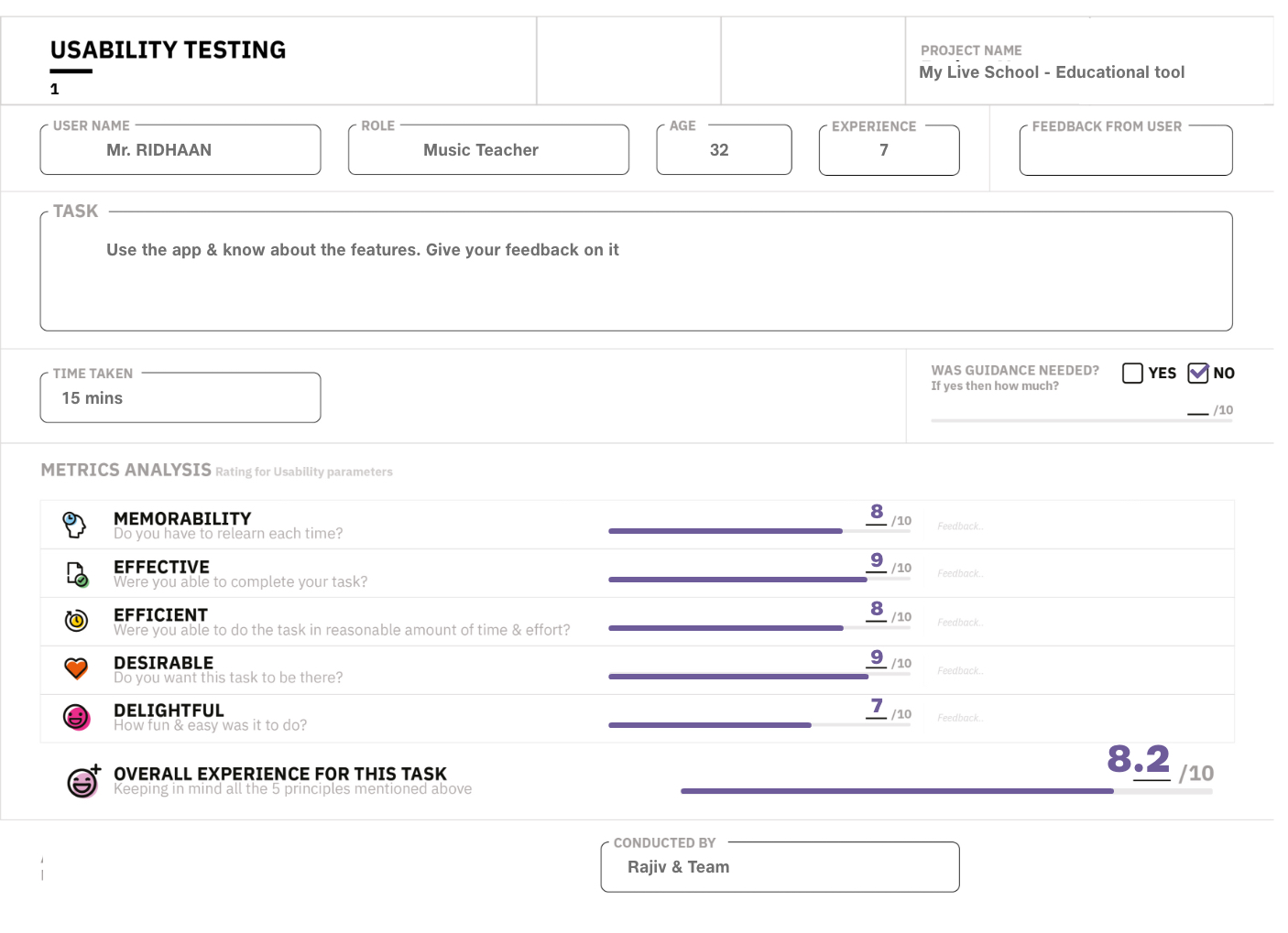Check the YES guidance checkbox

click(1132, 373)
